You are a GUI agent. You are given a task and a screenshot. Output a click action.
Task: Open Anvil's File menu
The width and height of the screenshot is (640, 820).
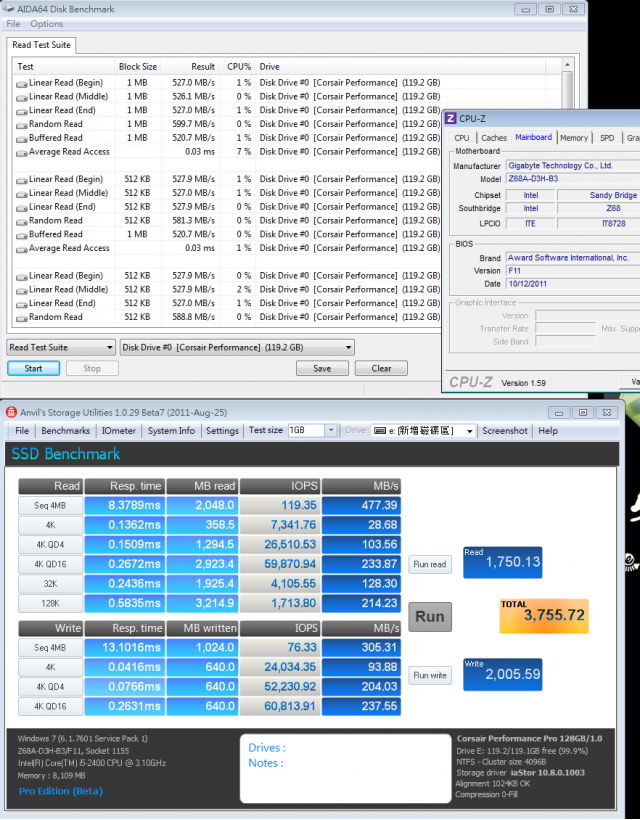pyautogui.click(x=22, y=431)
